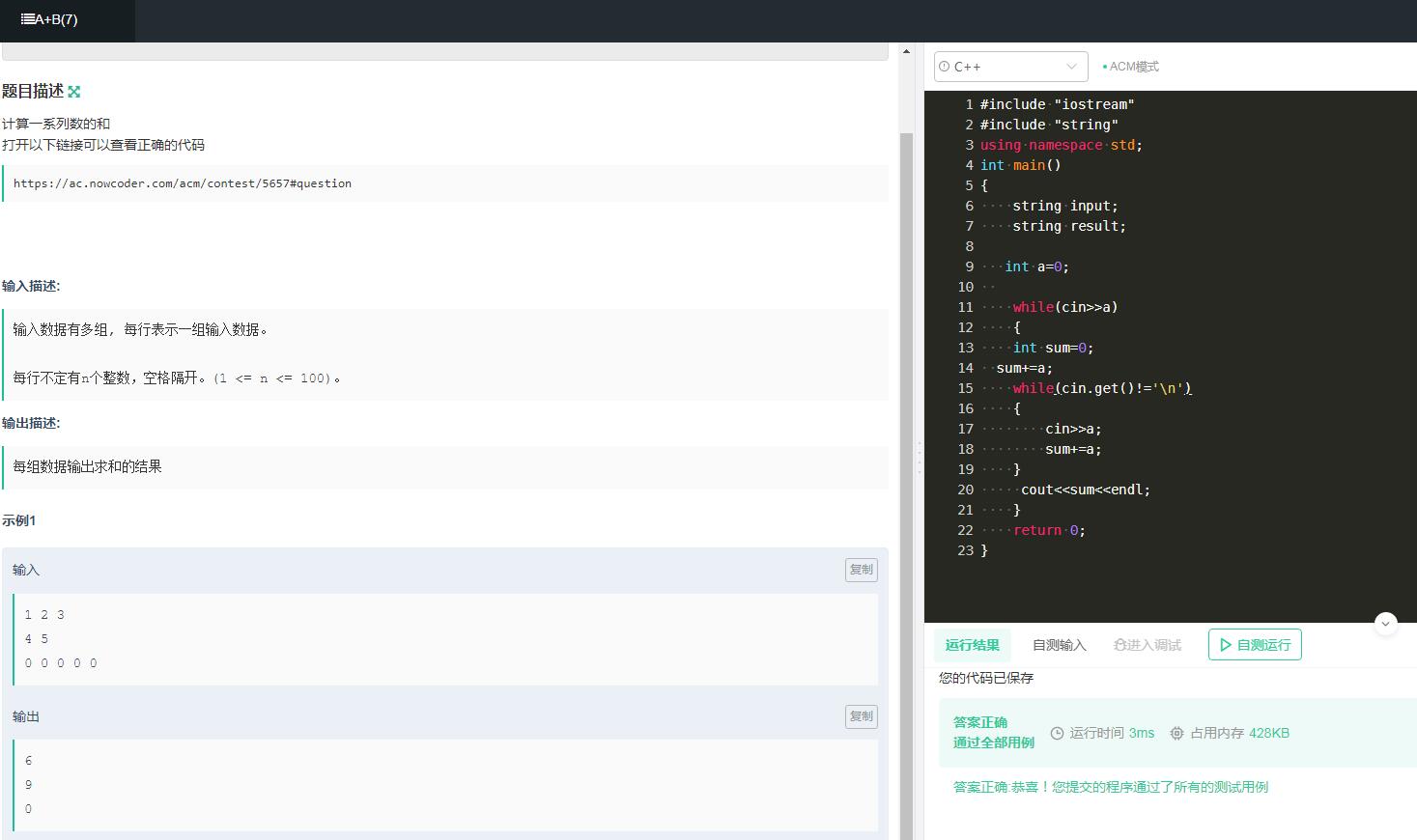Click the play icon in the 自测运行 button
1417x840 pixels.
[x=1225, y=645]
